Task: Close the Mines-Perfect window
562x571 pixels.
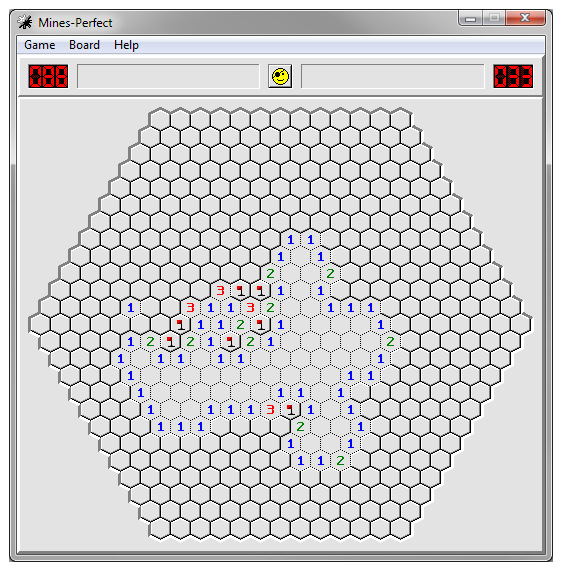Action: [x=525, y=18]
